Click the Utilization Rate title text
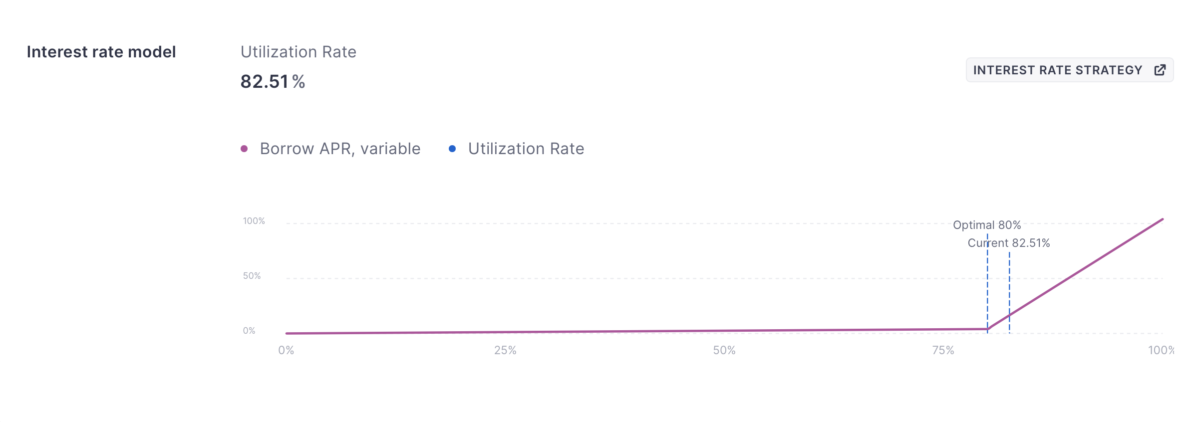Screen dimensions: 1200x422 298,52
